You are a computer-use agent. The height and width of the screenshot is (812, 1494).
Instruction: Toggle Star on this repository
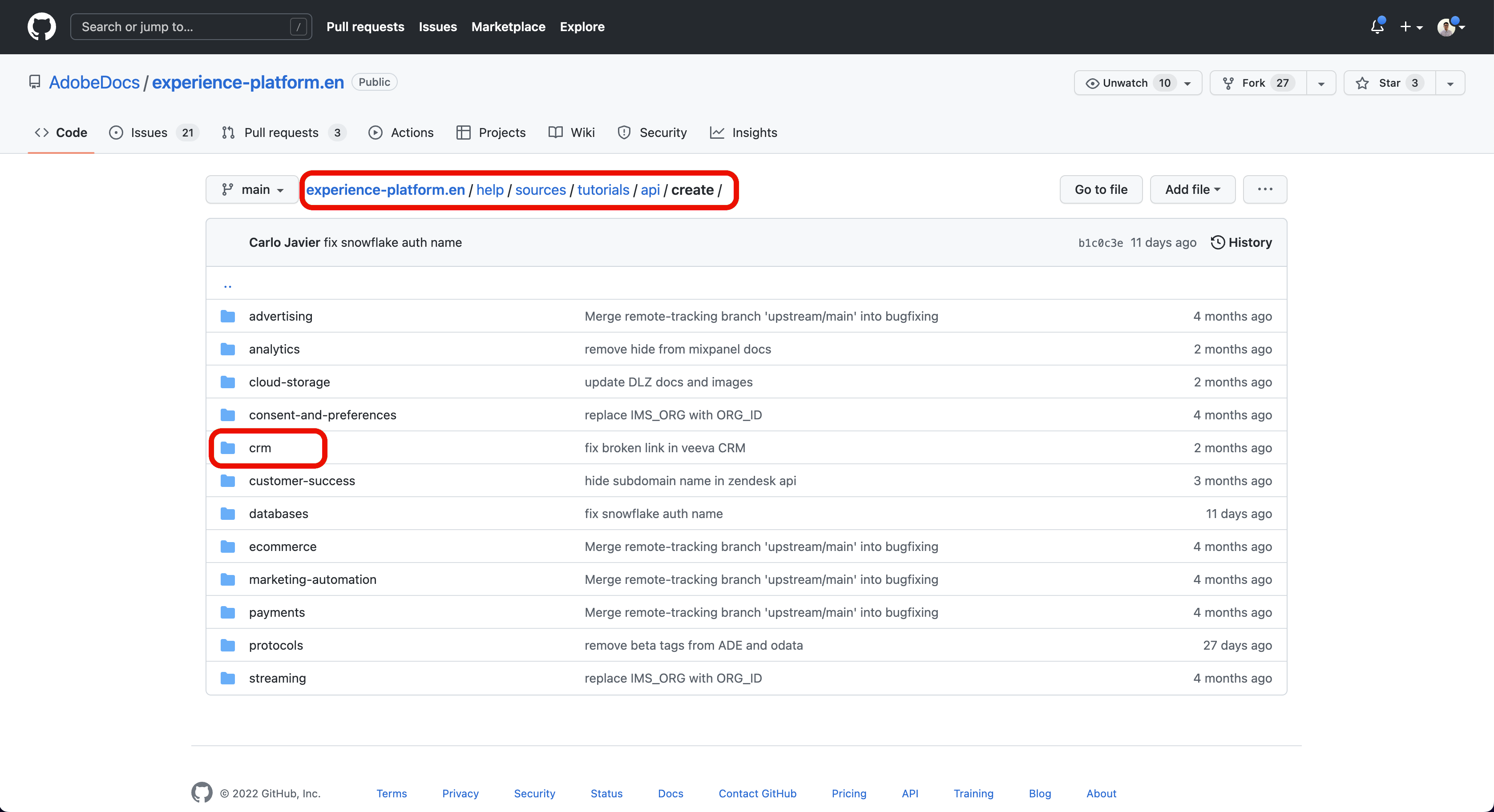pos(1389,83)
